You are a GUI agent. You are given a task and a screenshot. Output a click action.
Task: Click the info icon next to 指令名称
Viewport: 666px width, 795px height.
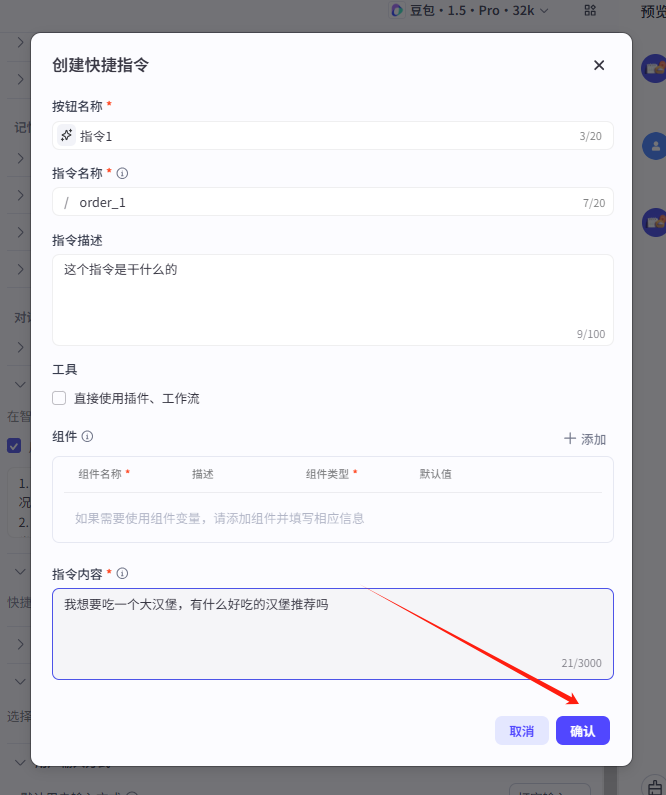click(x=123, y=173)
